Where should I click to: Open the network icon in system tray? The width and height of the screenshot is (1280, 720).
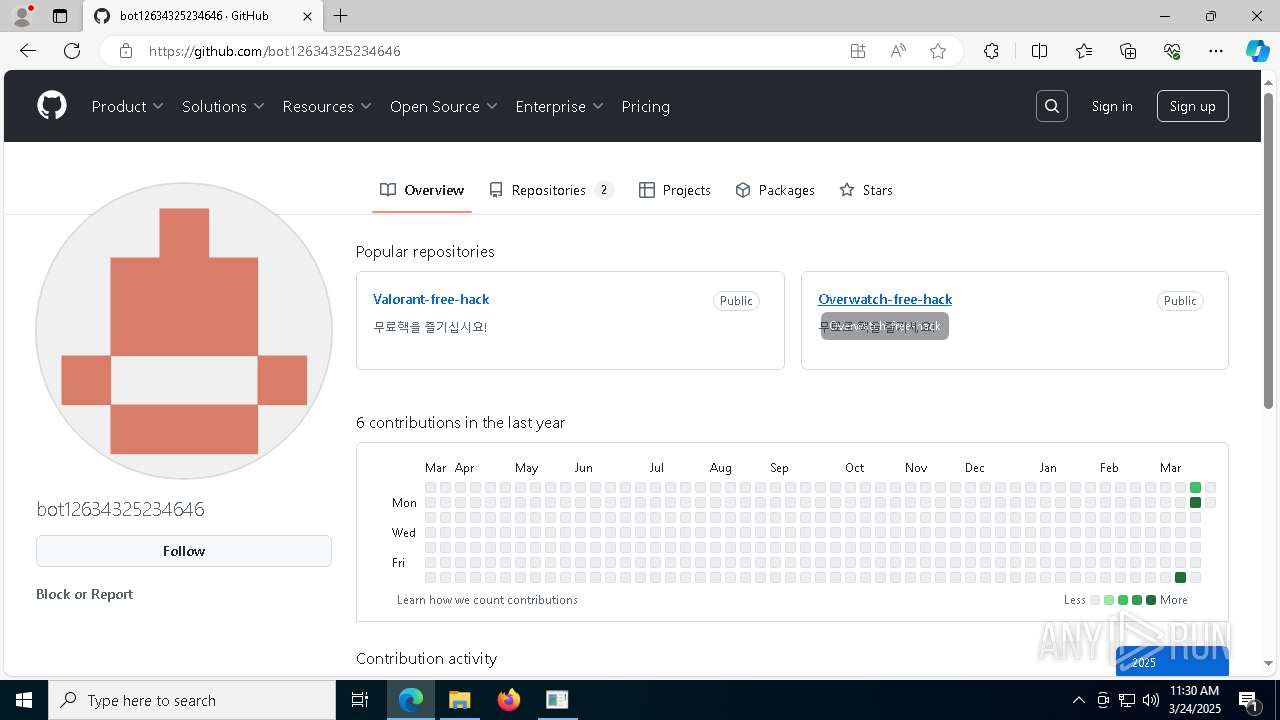[x=1127, y=700]
